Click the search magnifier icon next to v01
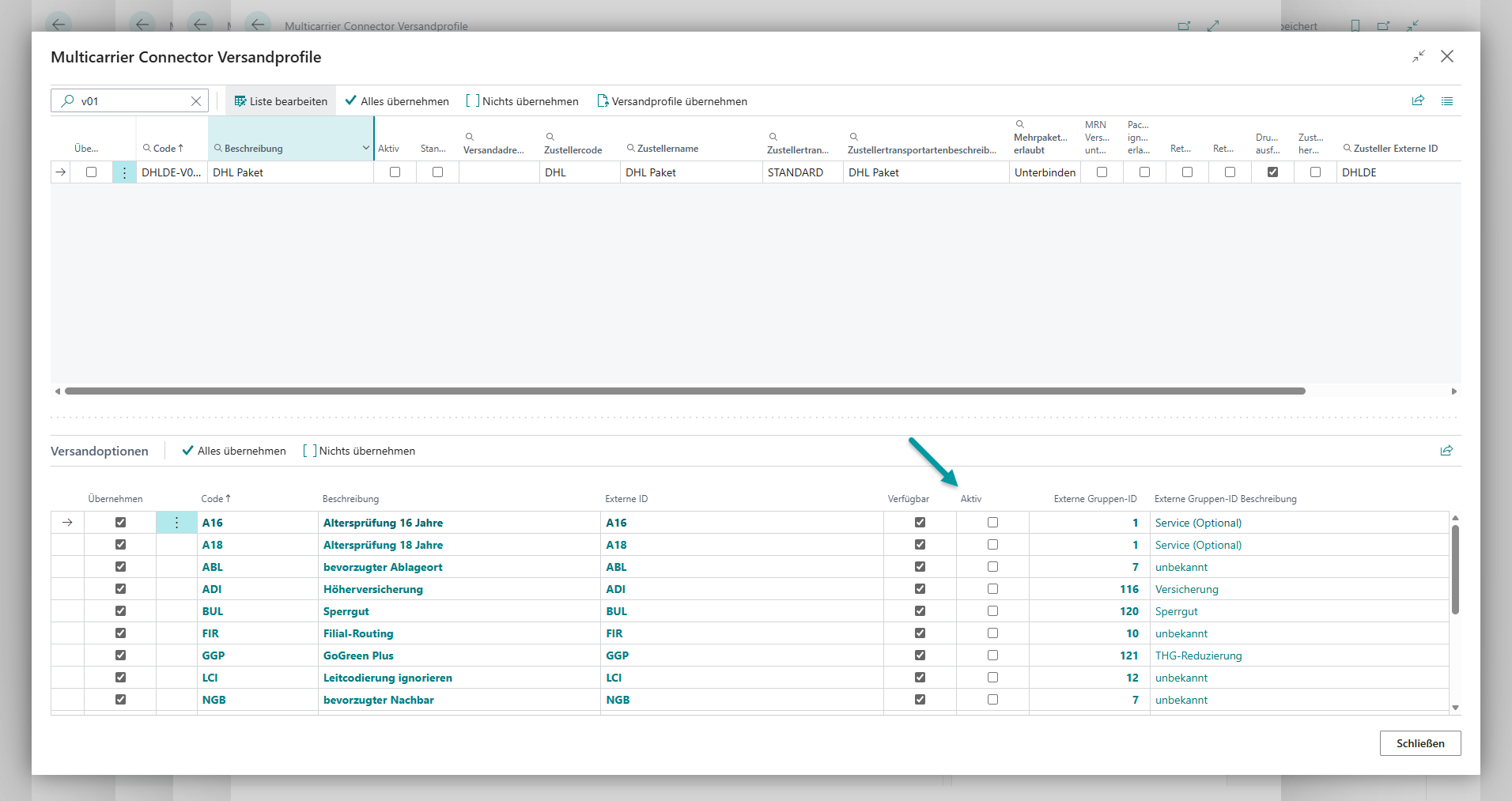1512x801 pixels. [x=68, y=100]
